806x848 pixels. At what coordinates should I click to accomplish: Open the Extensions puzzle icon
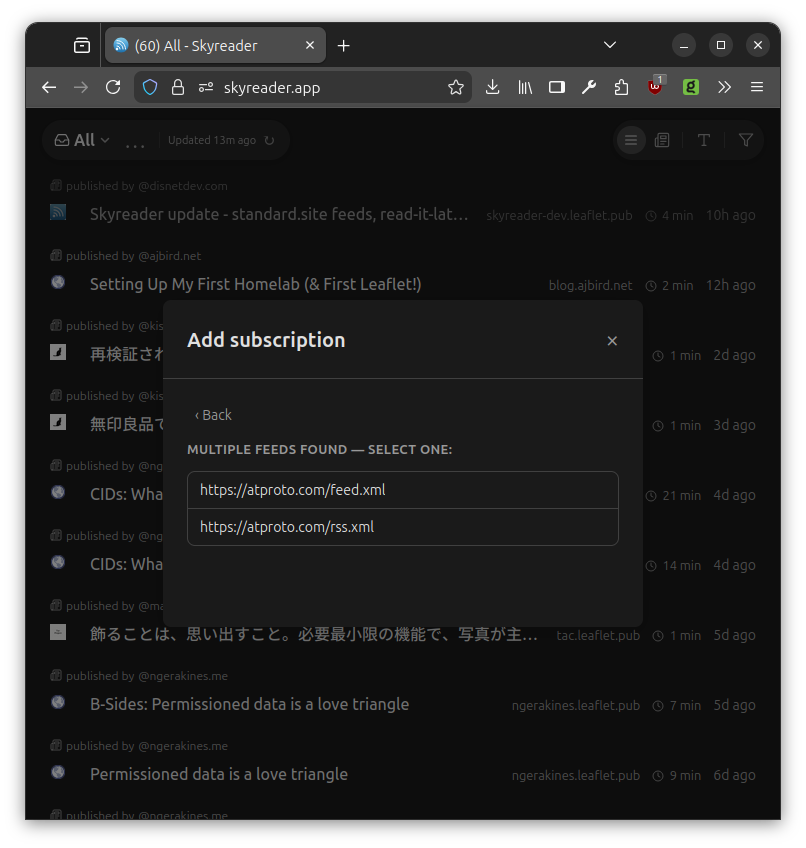point(621,88)
